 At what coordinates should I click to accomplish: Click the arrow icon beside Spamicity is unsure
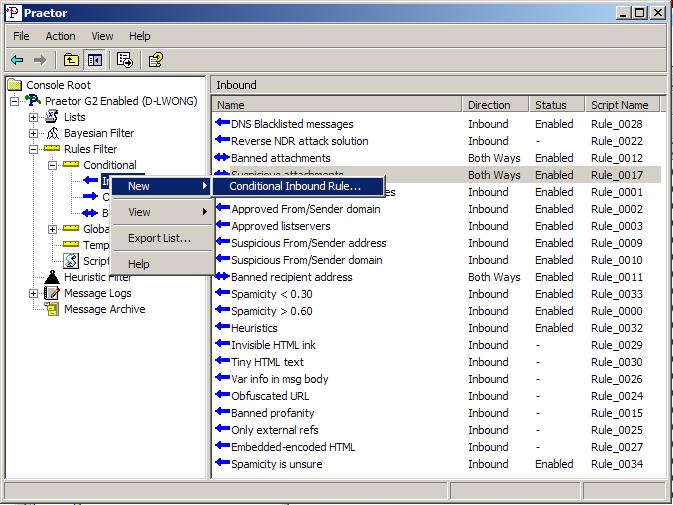point(222,463)
